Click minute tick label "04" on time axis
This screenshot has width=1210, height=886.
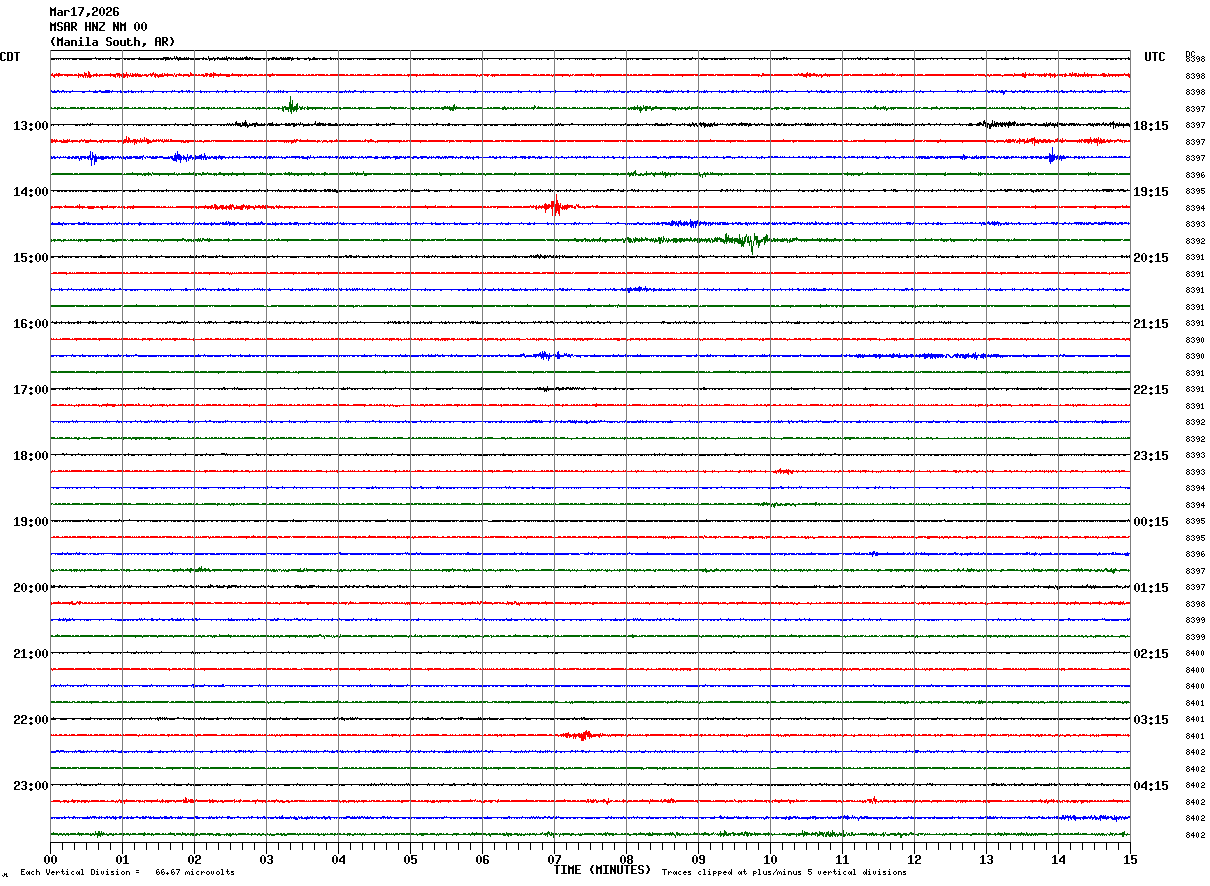[338, 859]
